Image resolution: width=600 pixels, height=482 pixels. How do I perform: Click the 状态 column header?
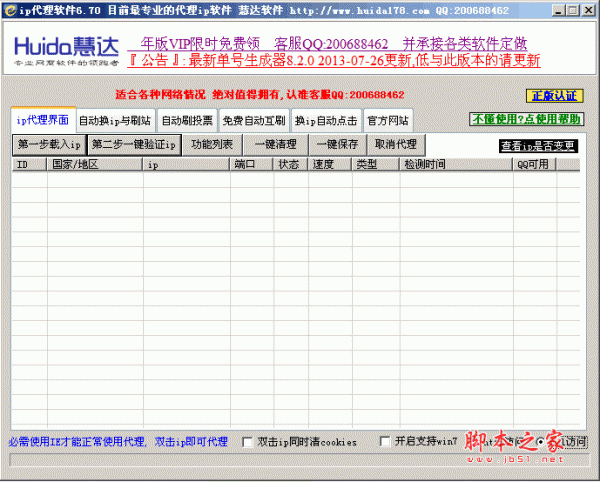click(291, 164)
